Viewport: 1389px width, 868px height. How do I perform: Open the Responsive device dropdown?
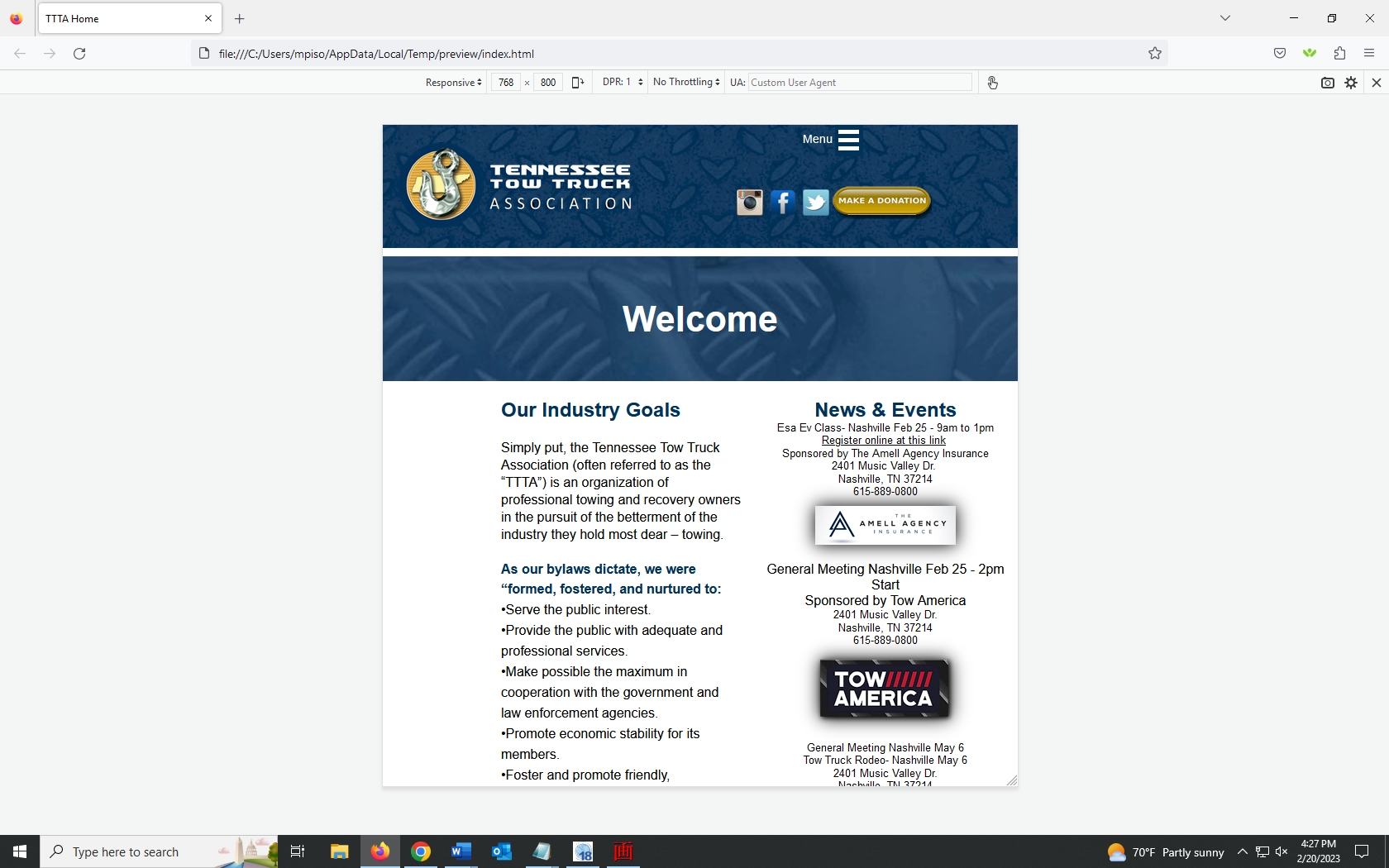coord(453,83)
